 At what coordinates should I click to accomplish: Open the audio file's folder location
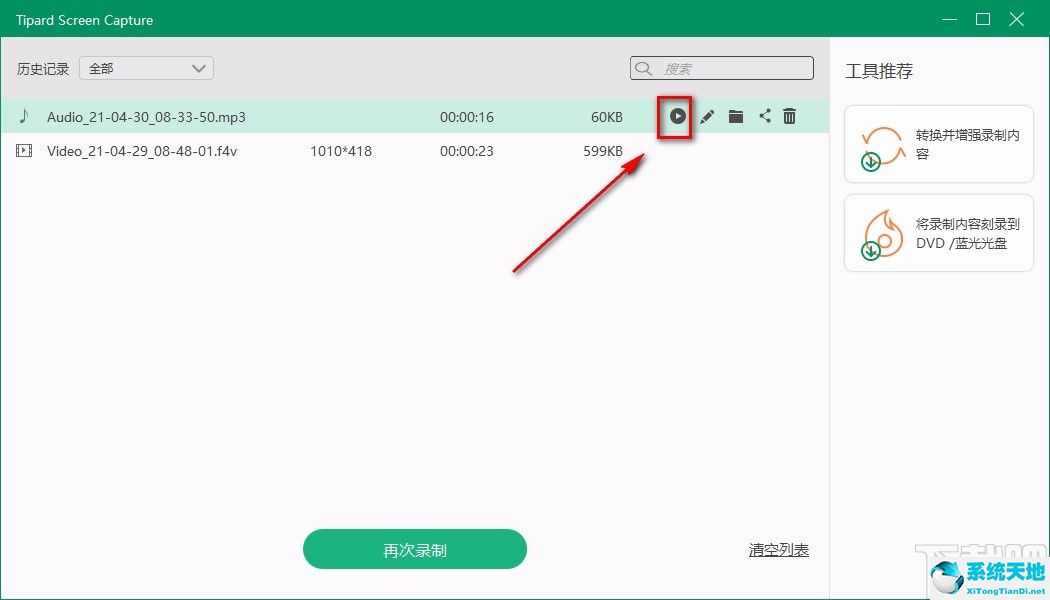pos(736,116)
